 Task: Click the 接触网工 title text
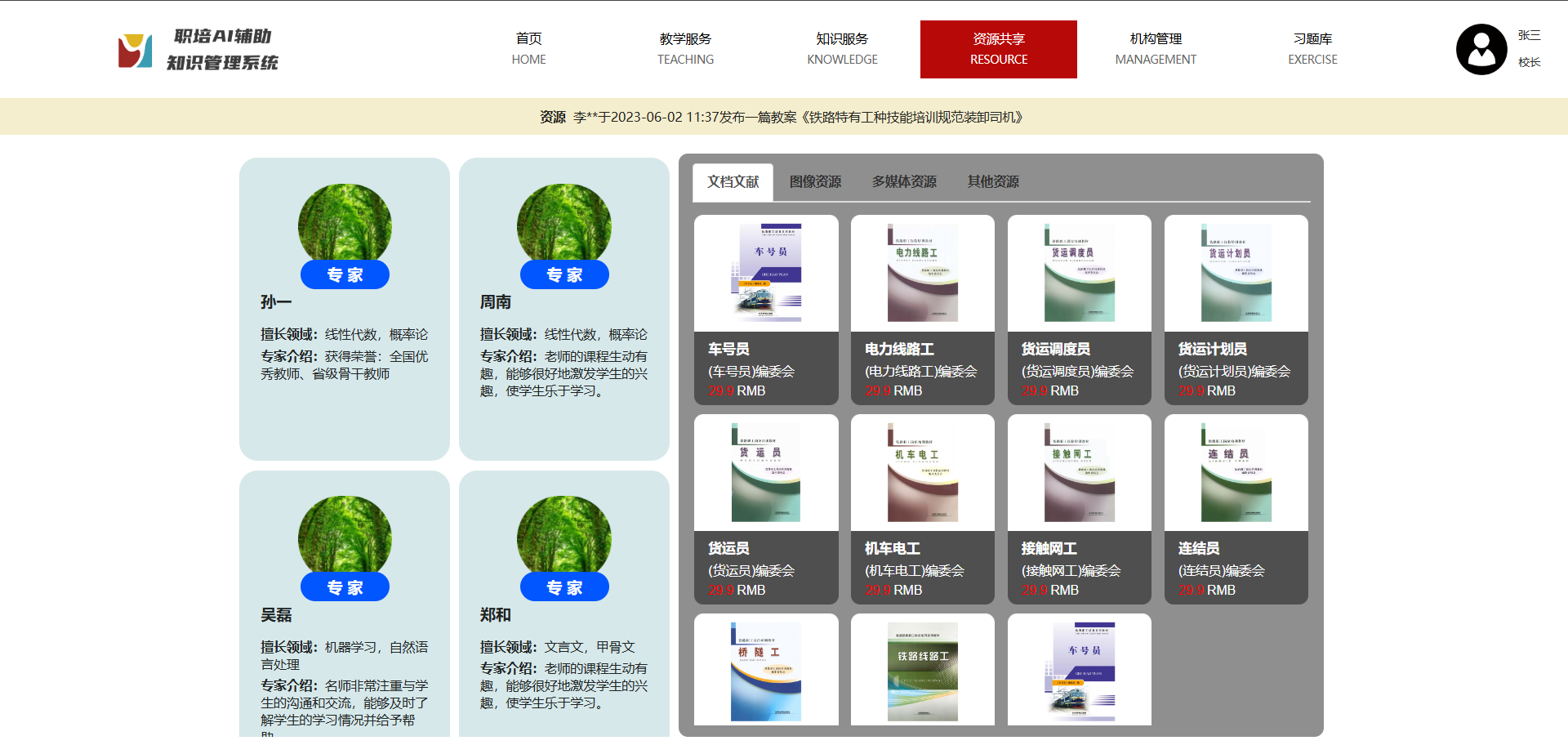[1049, 548]
